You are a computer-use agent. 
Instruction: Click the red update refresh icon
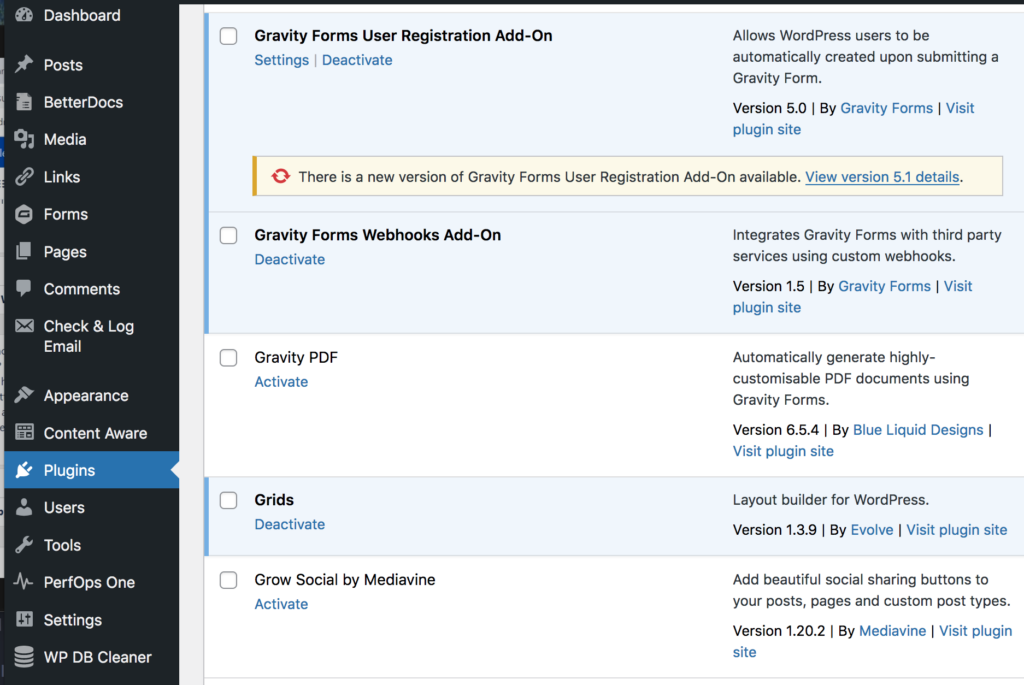(x=280, y=177)
